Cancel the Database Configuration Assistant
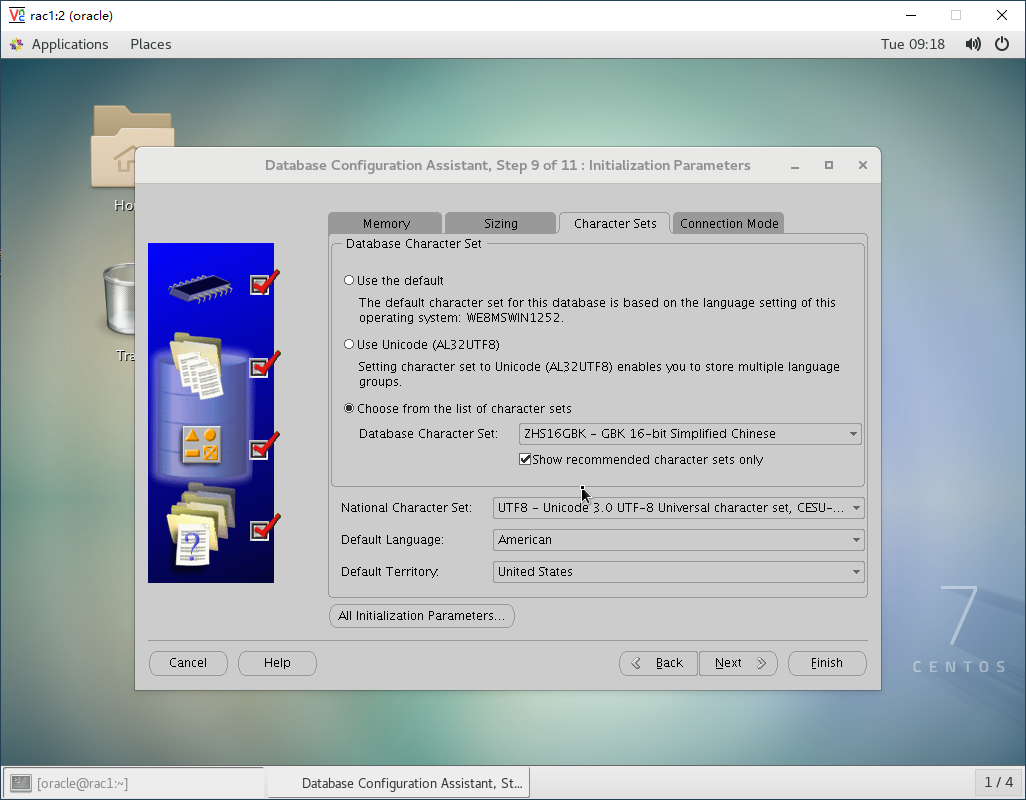The width and height of the screenshot is (1026, 800). tap(188, 663)
